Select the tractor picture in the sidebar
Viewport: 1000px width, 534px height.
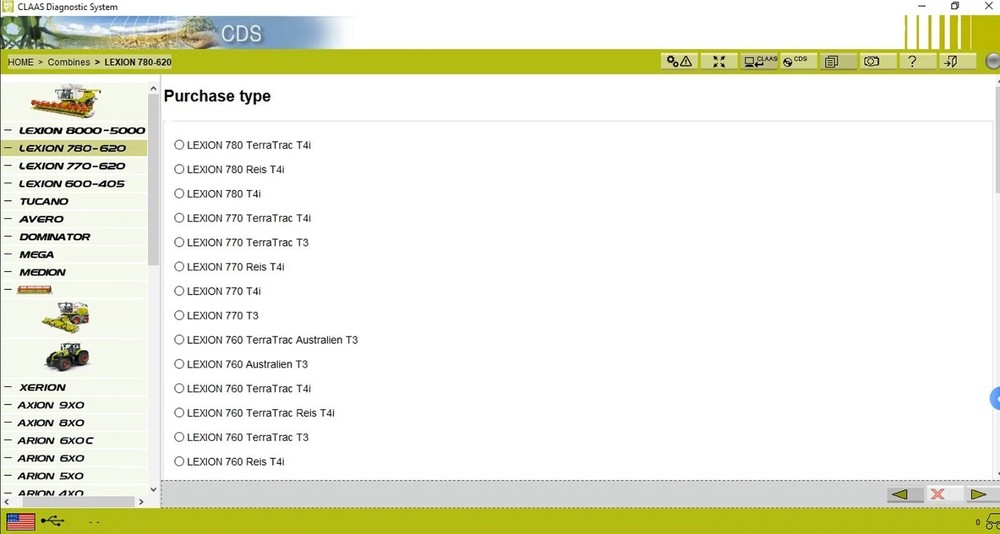67,357
